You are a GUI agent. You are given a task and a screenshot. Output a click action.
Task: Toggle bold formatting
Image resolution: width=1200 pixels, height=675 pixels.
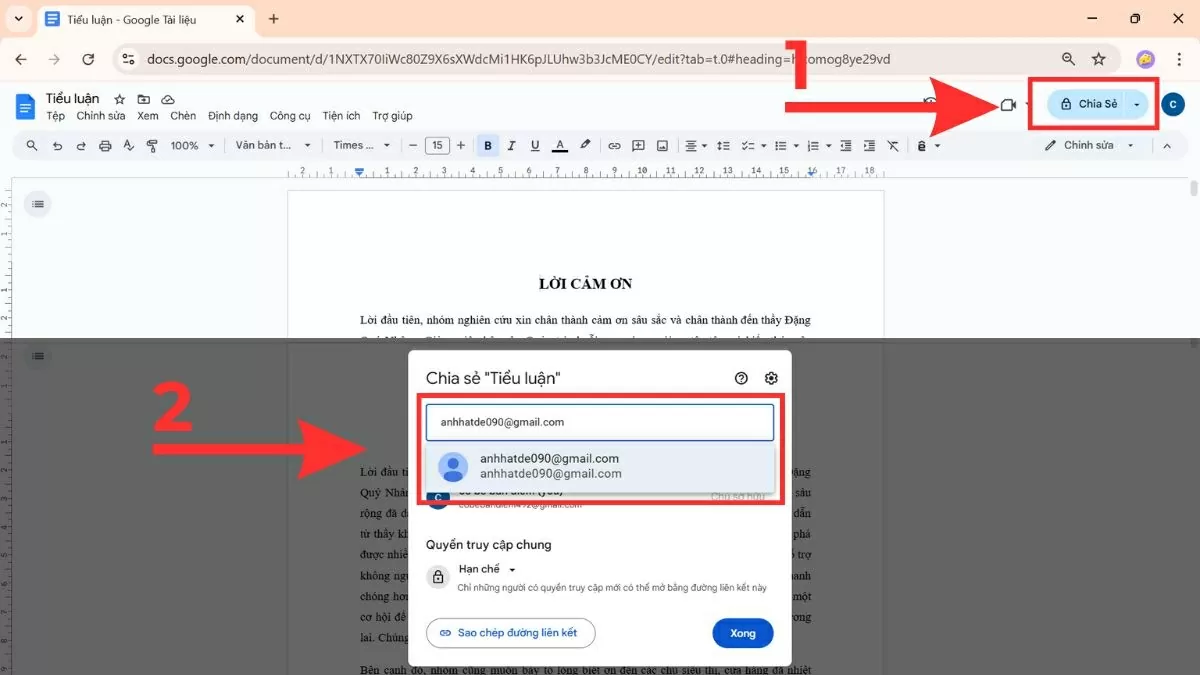pyautogui.click(x=488, y=146)
